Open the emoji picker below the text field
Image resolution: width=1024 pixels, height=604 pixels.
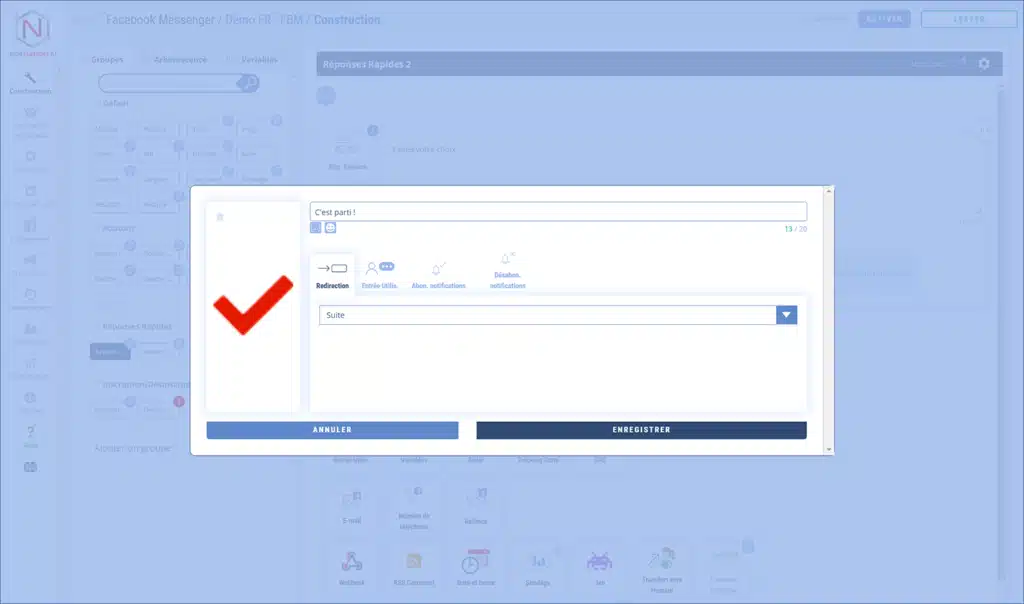point(330,228)
